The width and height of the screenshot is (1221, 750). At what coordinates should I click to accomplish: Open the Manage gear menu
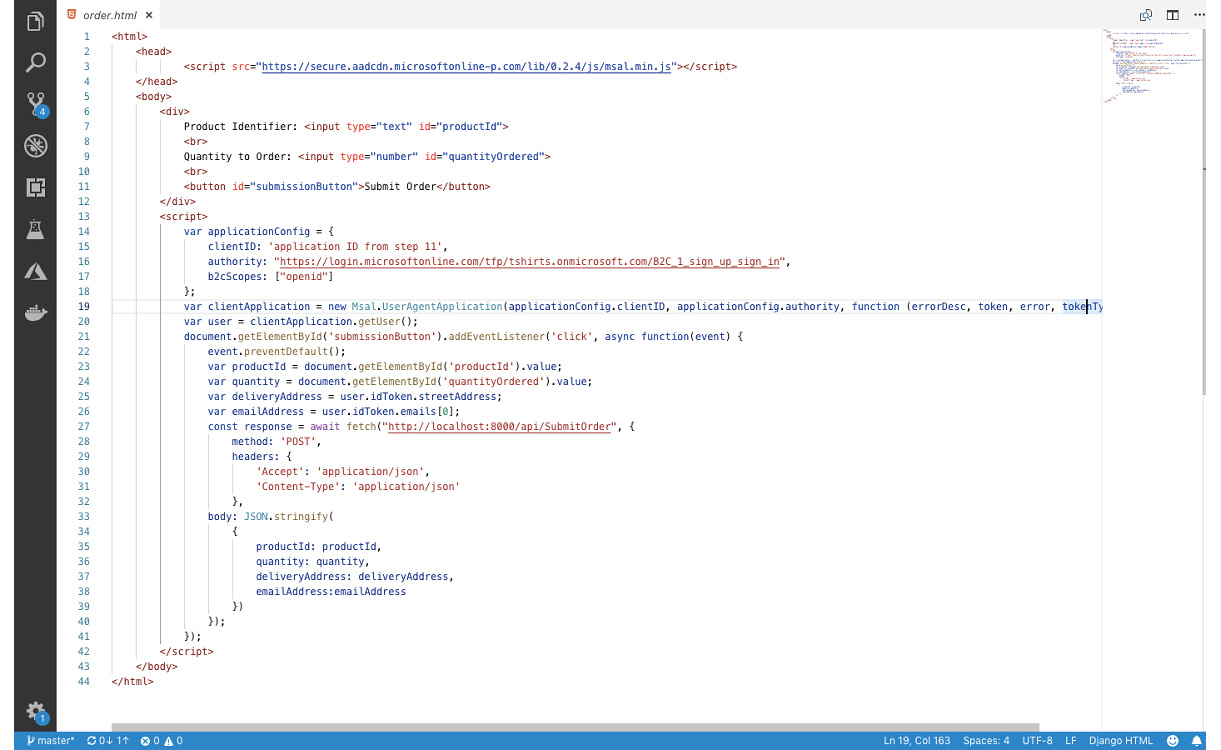36,712
